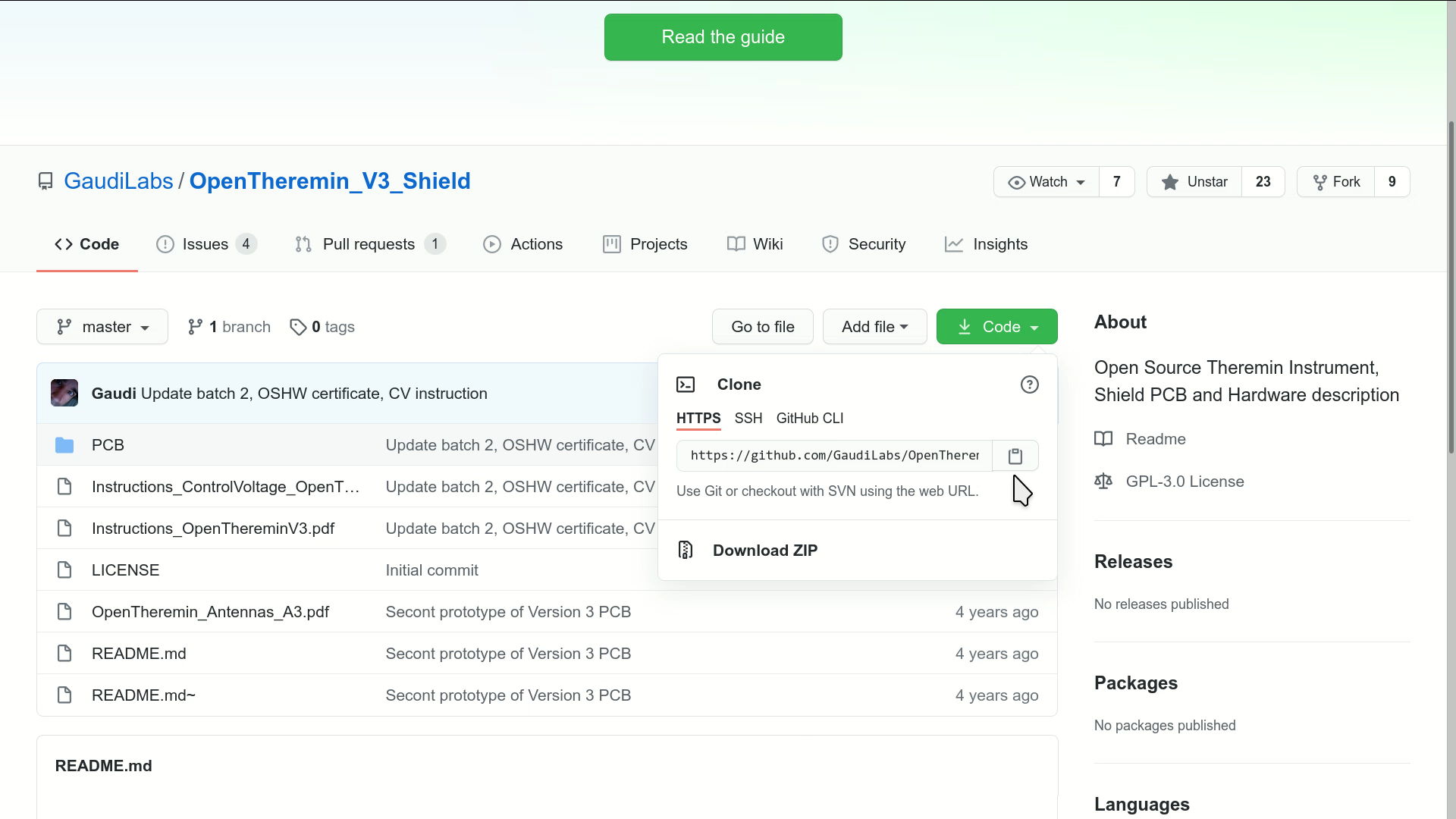
Task: Click the HTTPS clone URL field
Action: (834, 456)
